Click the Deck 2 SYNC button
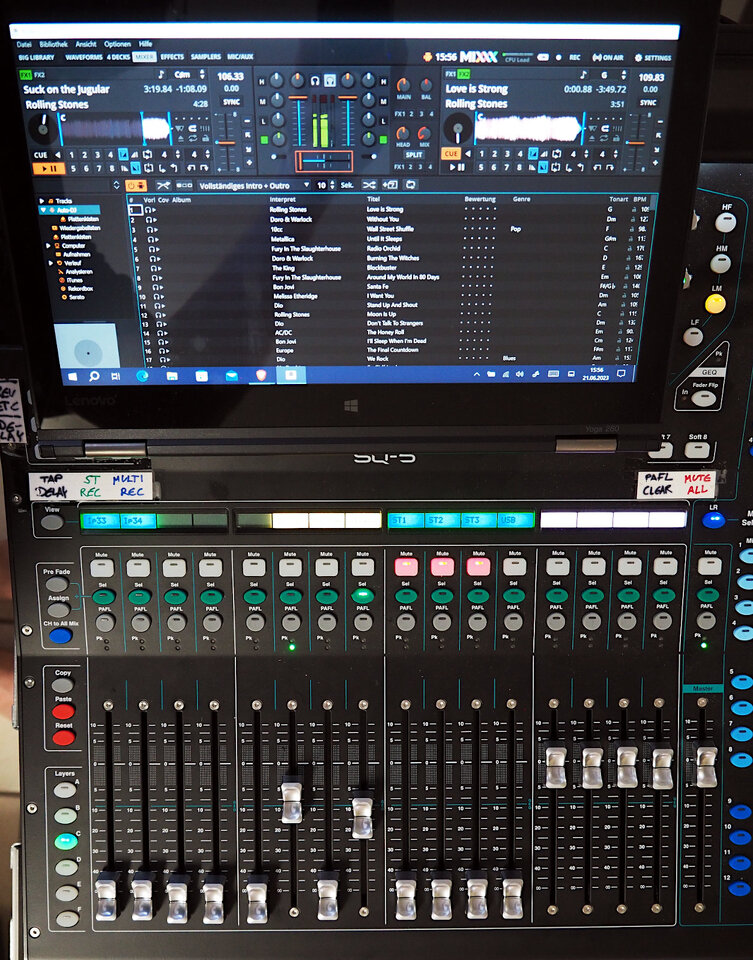 pyautogui.click(x=648, y=103)
